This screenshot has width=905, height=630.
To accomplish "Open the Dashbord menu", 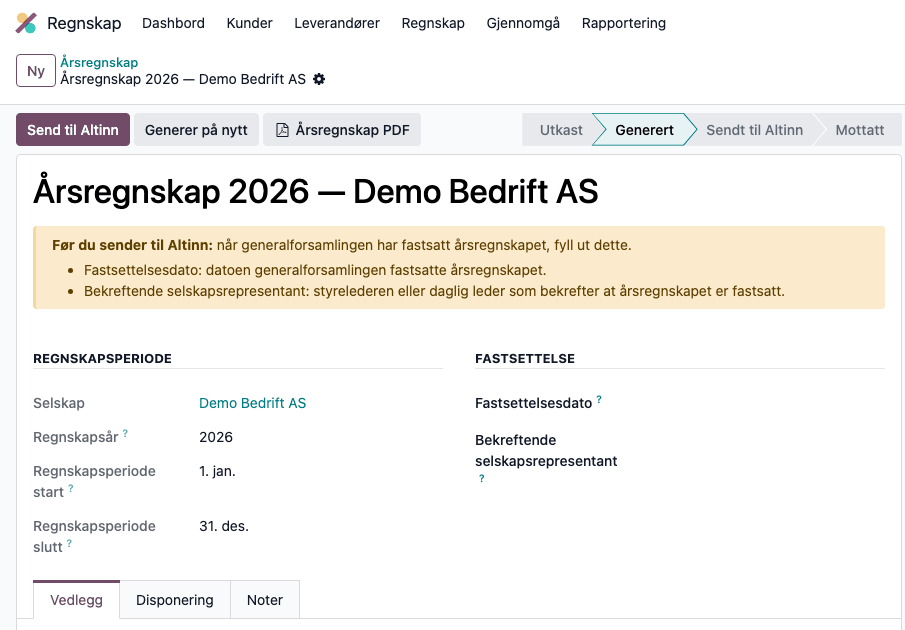I will [x=173, y=23].
